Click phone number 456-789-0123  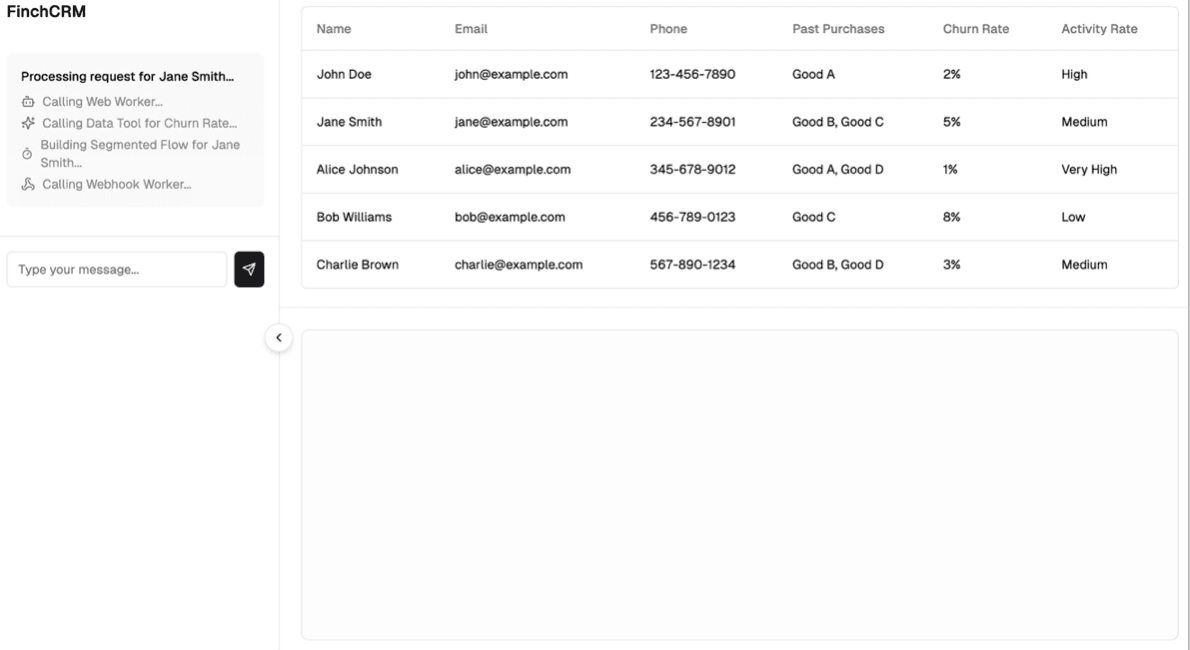692,217
